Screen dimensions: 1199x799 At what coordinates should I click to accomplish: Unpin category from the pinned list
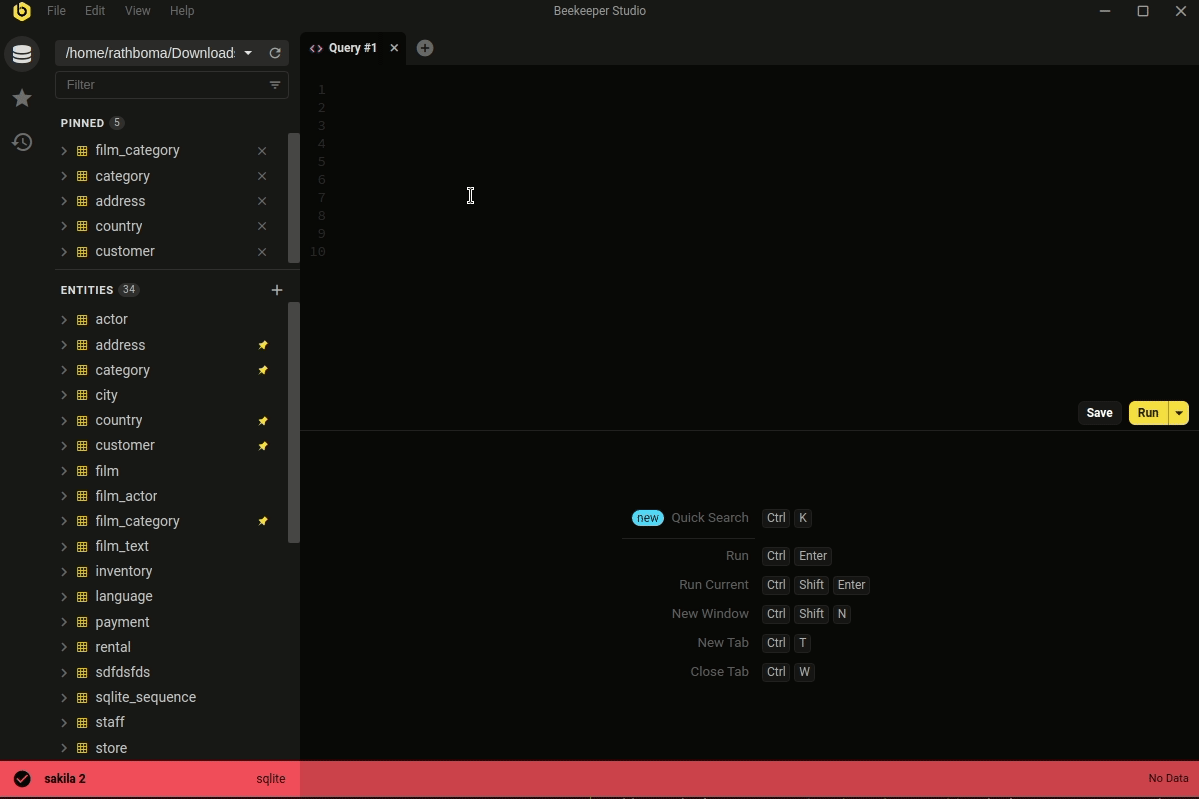(x=262, y=176)
